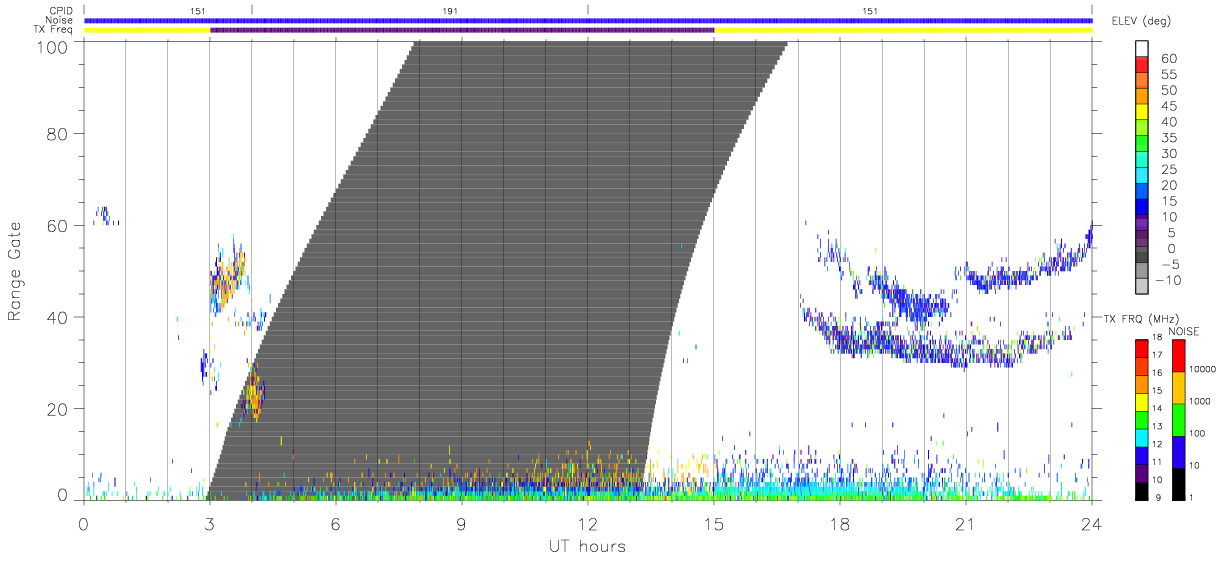Click the 10000 label on NOISE colorbar
Screen dimensions: 1228x567
(x=1203, y=367)
